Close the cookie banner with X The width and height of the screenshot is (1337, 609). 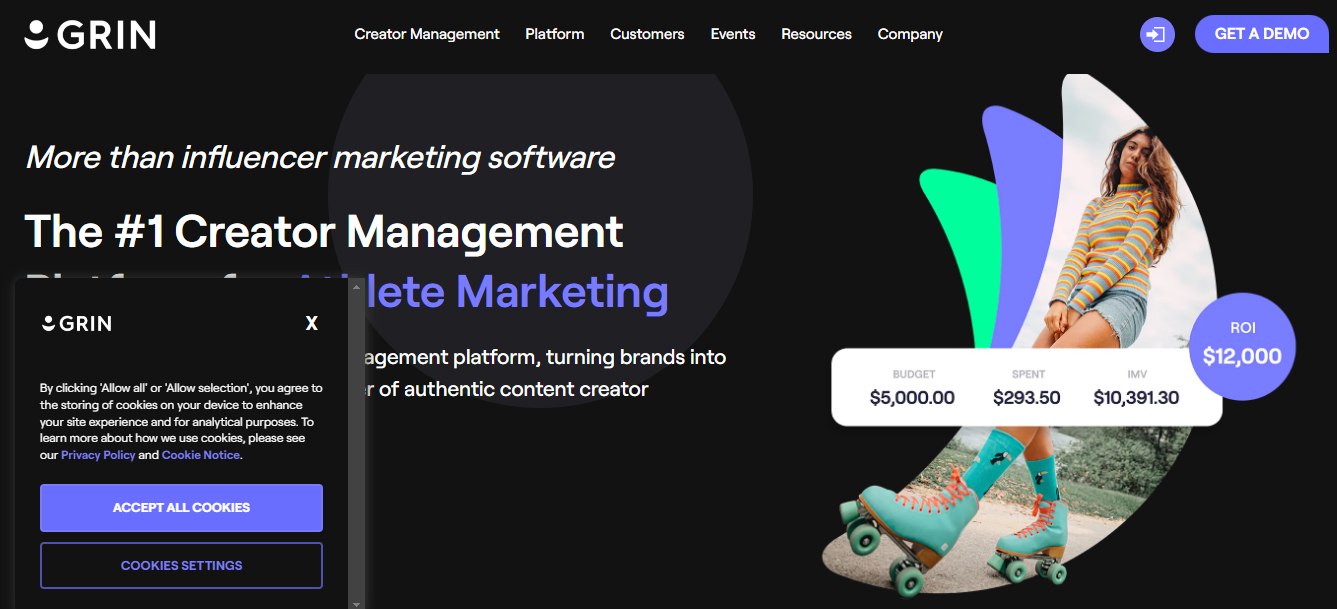pos(312,323)
